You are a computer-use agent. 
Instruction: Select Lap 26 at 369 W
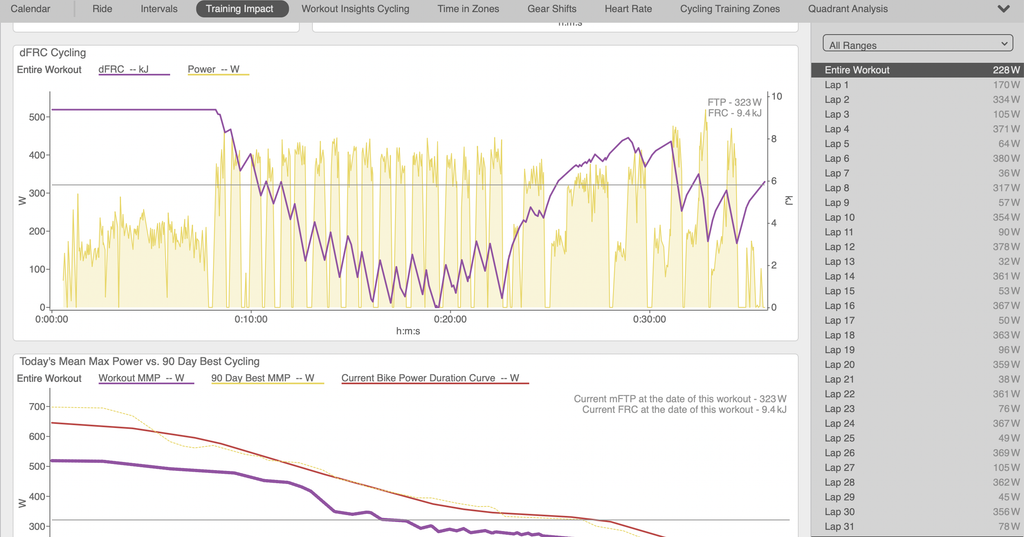coord(918,453)
